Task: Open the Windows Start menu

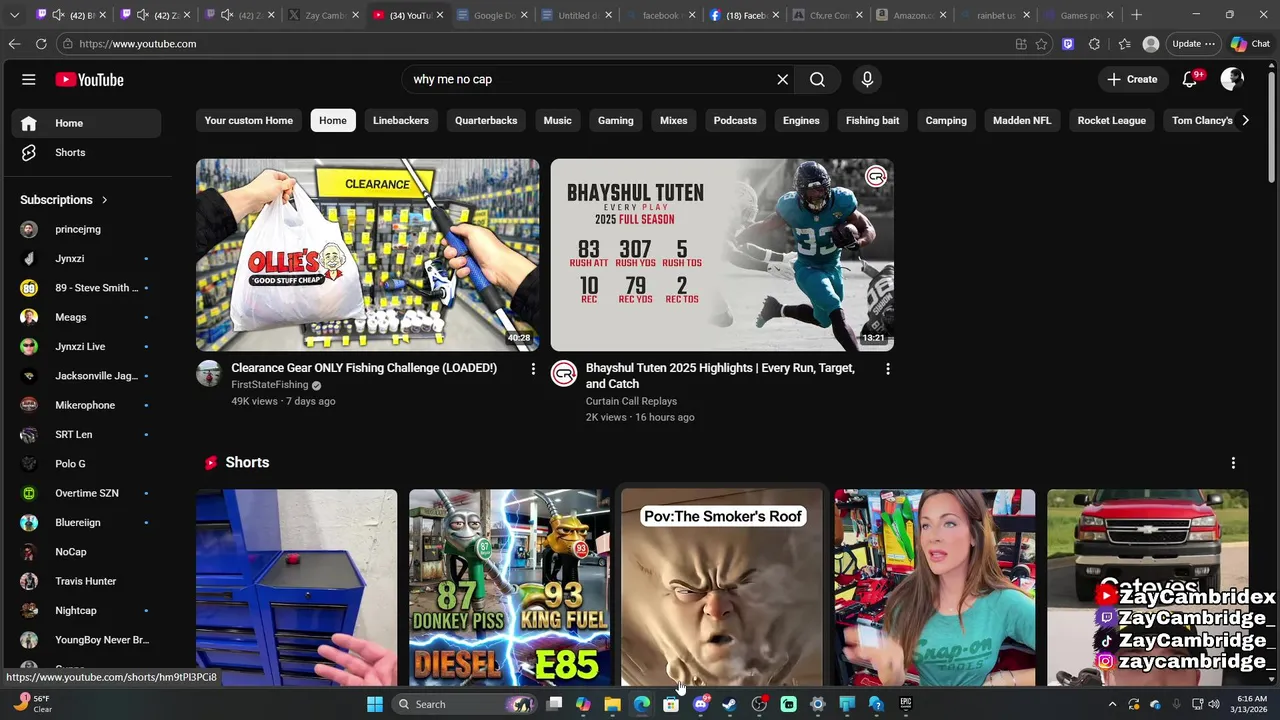Action: pyautogui.click(x=375, y=704)
